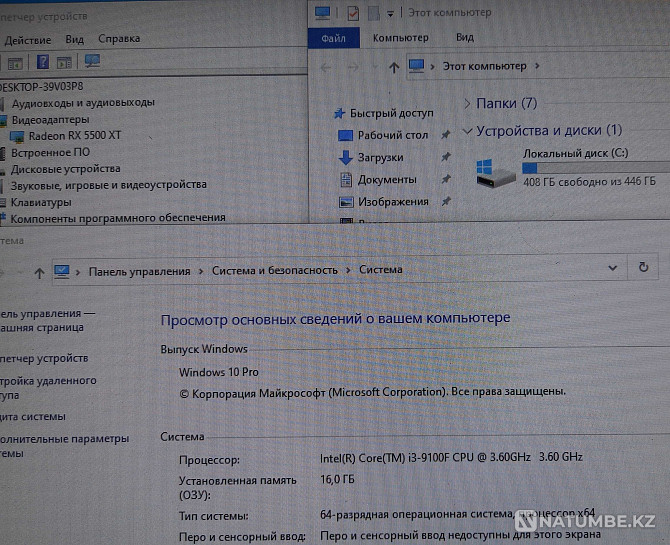Screen dimensions: 670x545
Task: Click the Up arrow in Explorer
Action: [x=394, y=67]
